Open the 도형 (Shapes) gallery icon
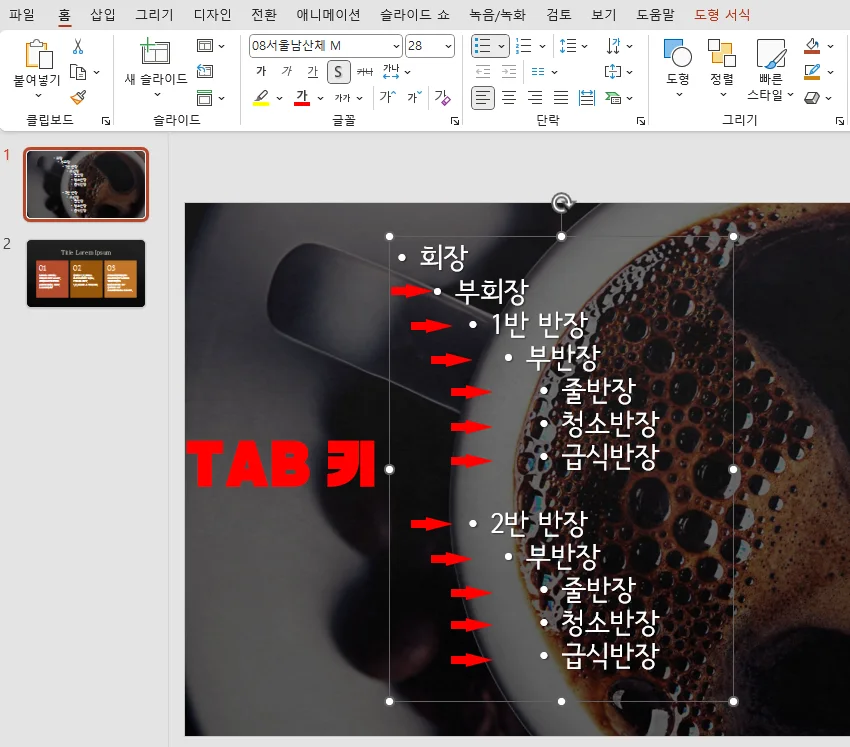850x747 pixels. (x=676, y=50)
